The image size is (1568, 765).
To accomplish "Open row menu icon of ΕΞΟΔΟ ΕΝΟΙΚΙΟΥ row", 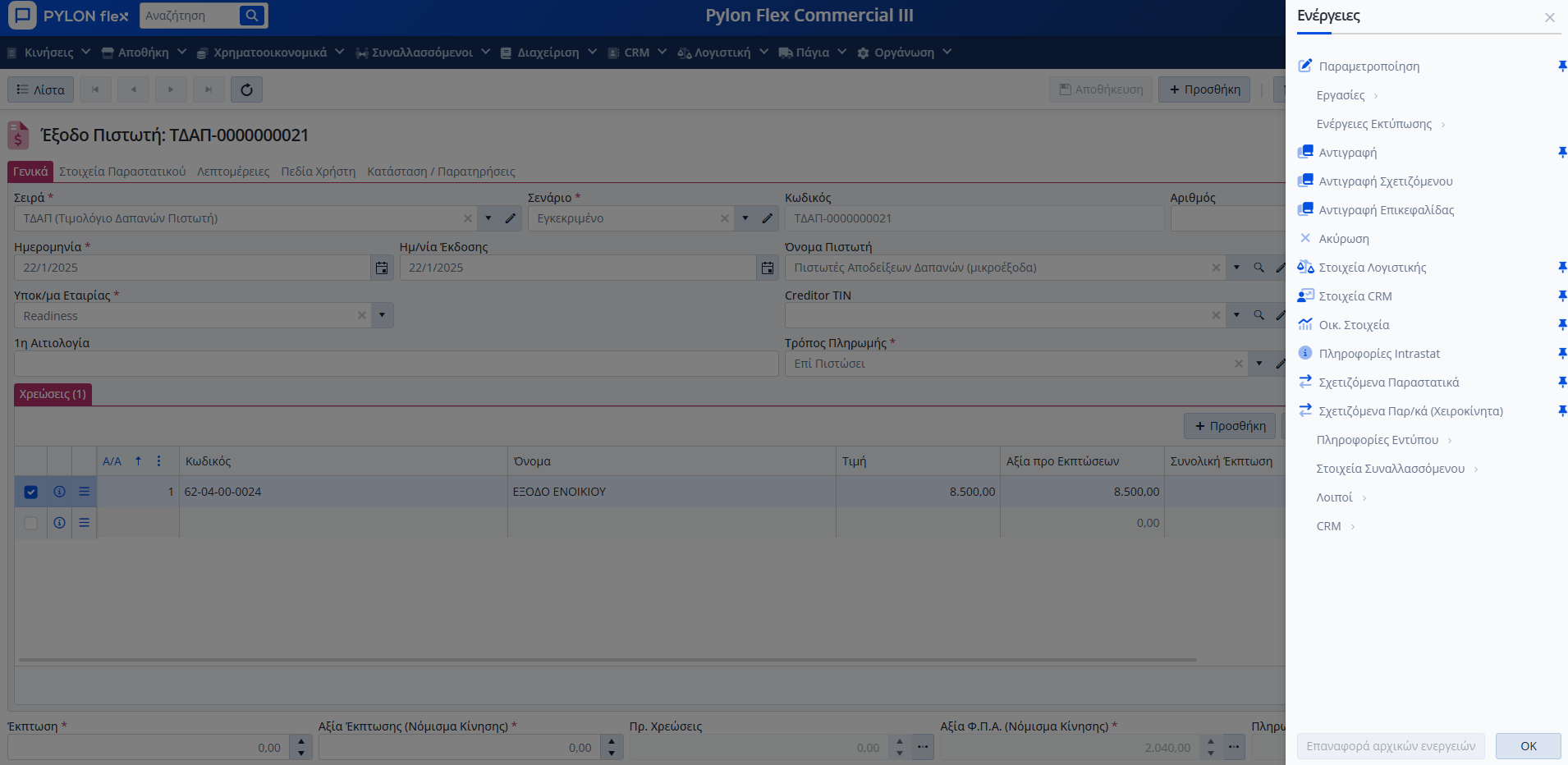I will click(84, 492).
